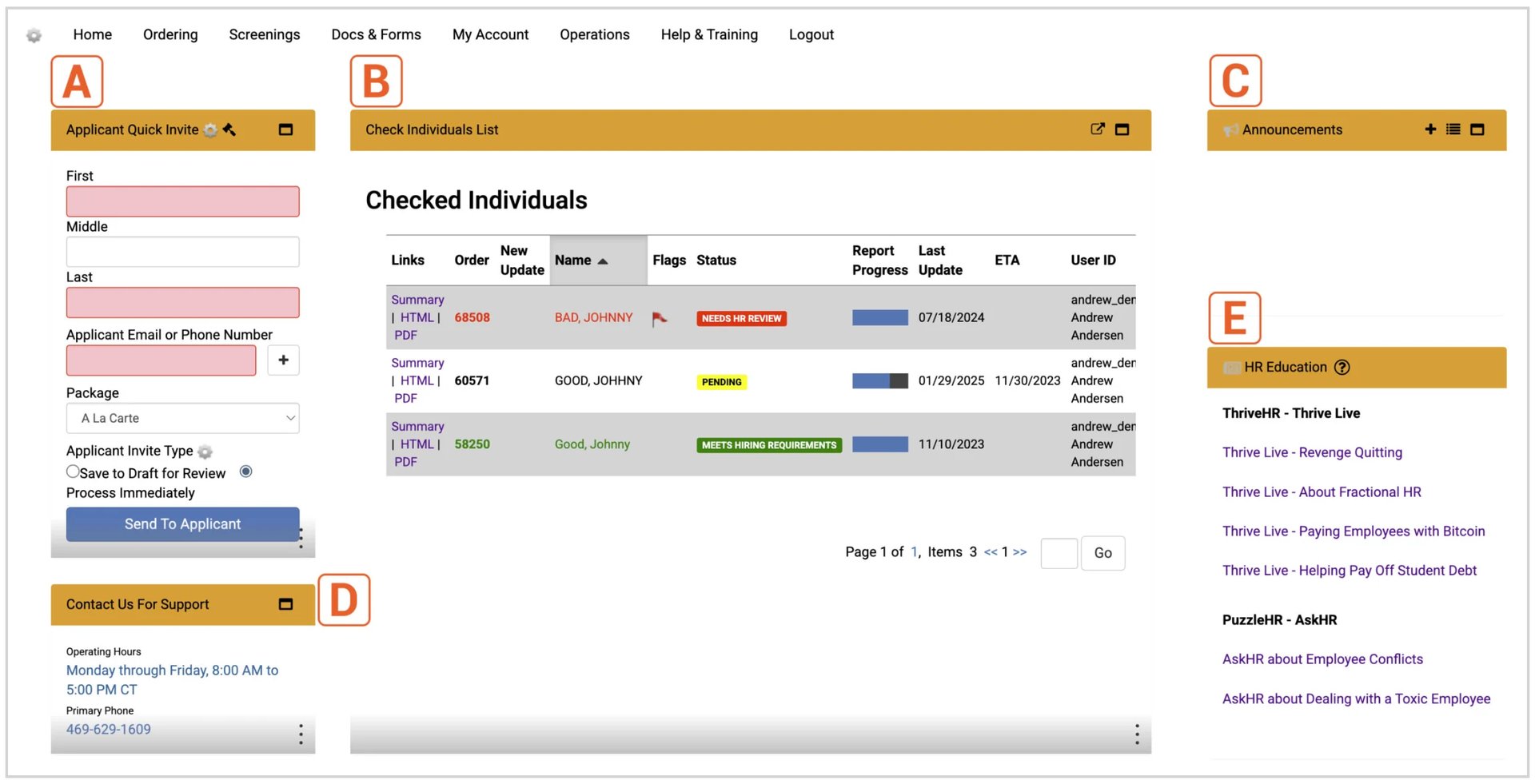This screenshot has width=1535, height=784.
Task: Add another email or phone with plus button
Action: click(283, 360)
